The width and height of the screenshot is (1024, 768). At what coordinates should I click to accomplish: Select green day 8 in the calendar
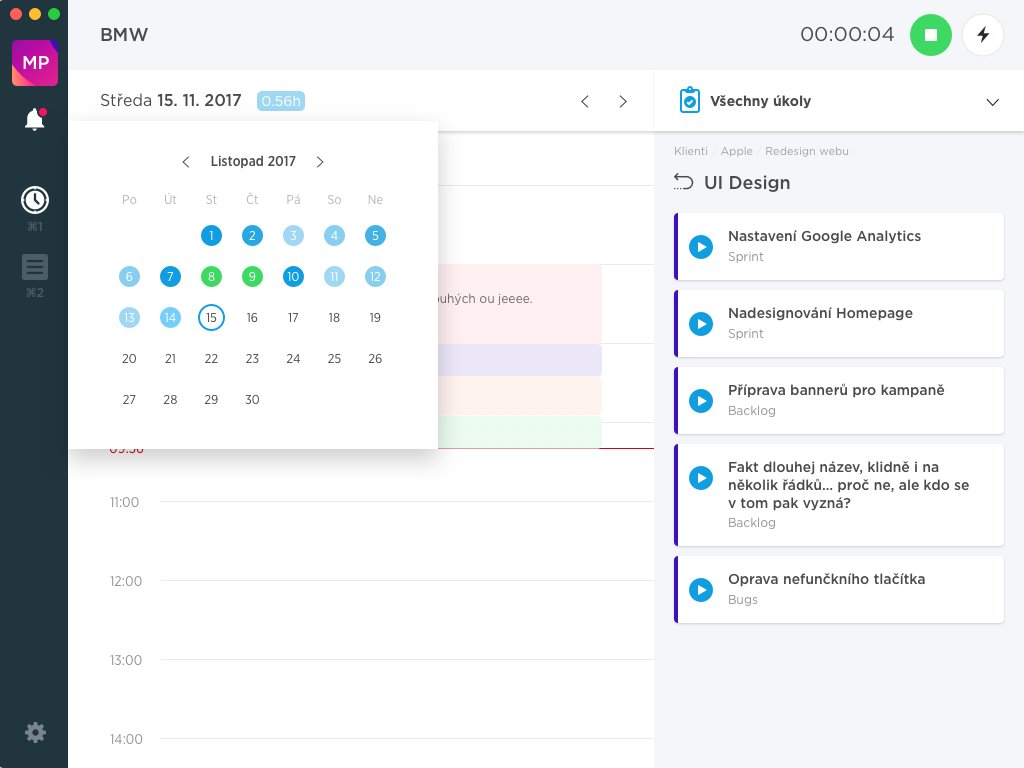point(211,277)
